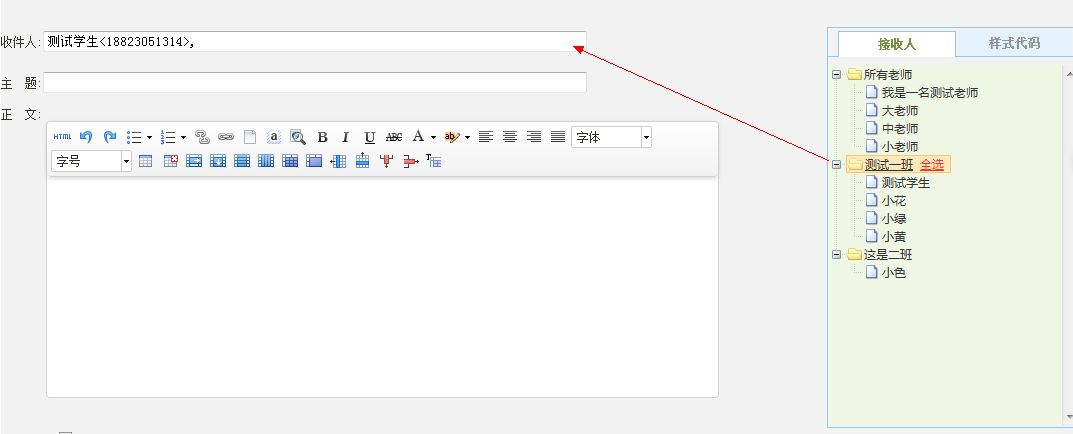This screenshot has width=1073, height=434.
Task: Collapse the 所有老师 tree folder
Action: tap(836, 74)
